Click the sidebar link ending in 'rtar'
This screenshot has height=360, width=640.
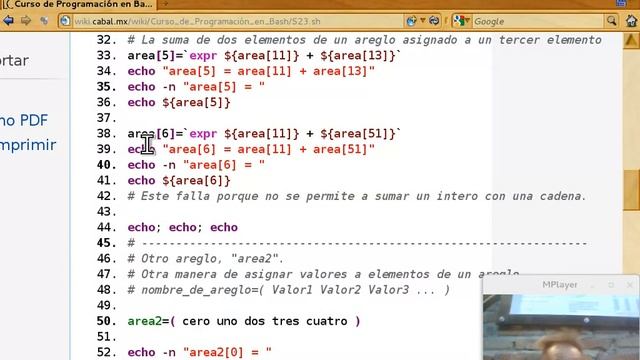[14, 61]
